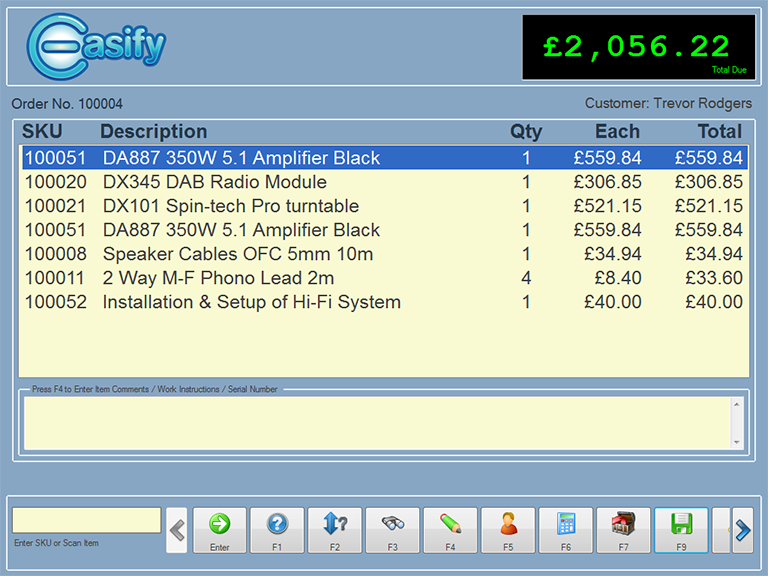Select customer using F5 person icon

pos(508,529)
